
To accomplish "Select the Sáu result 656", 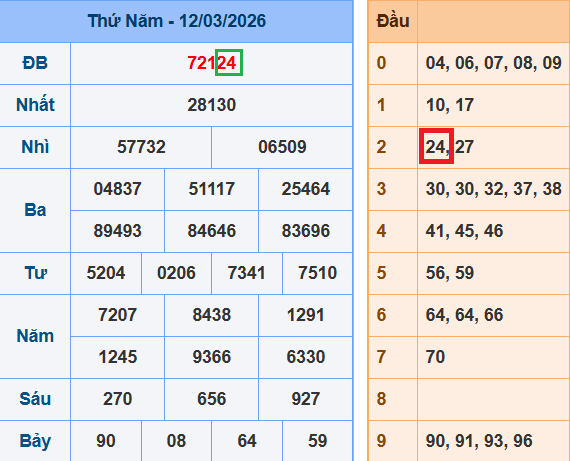I will 212,399.
